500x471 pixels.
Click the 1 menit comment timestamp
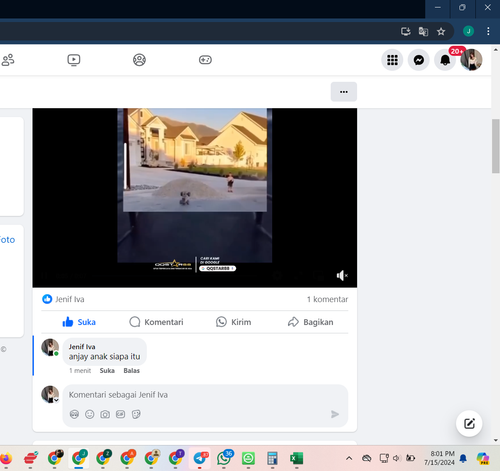pyautogui.click(x=80, y=371)
